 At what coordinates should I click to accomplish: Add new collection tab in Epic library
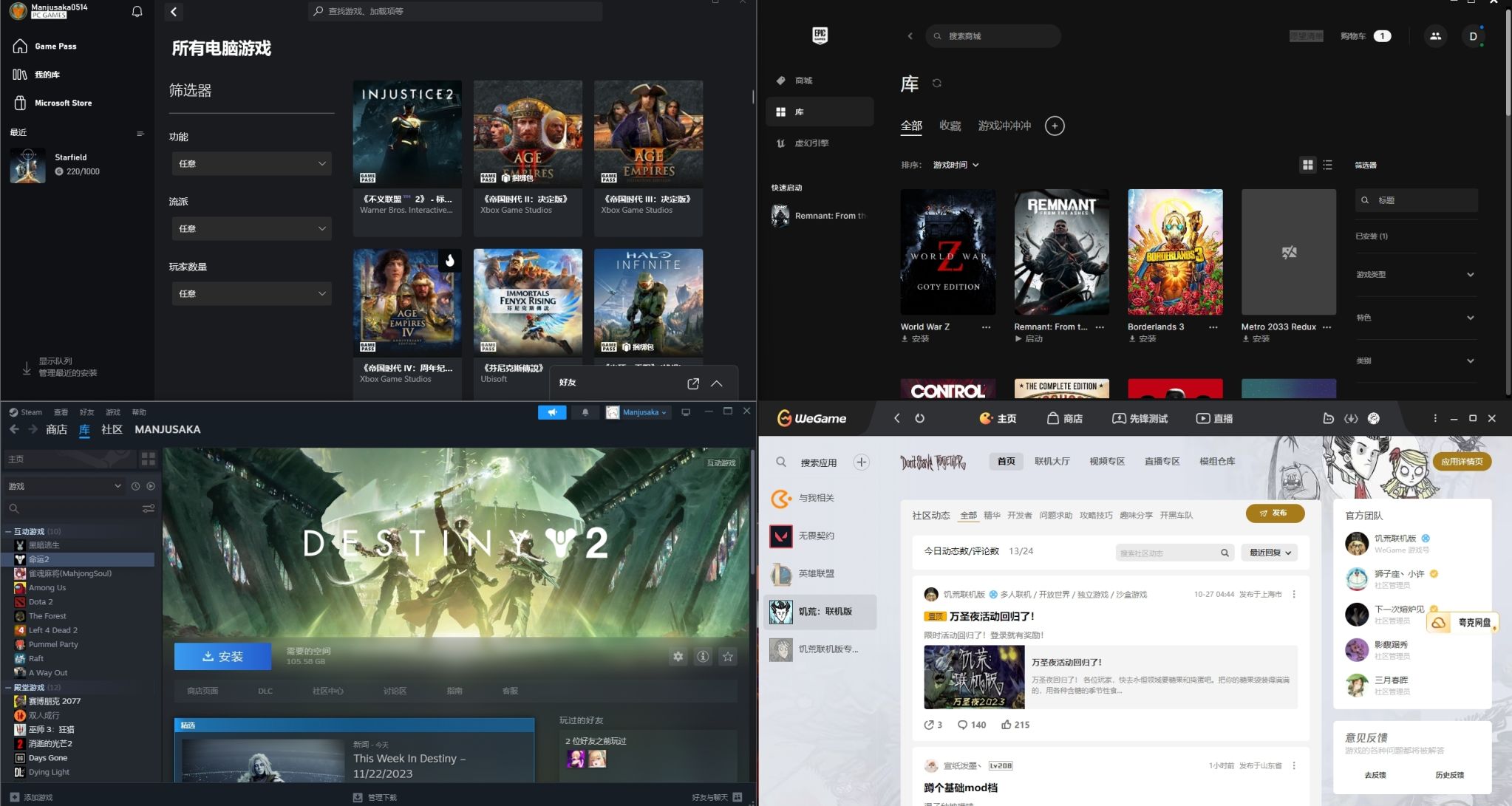(1055, 126)
